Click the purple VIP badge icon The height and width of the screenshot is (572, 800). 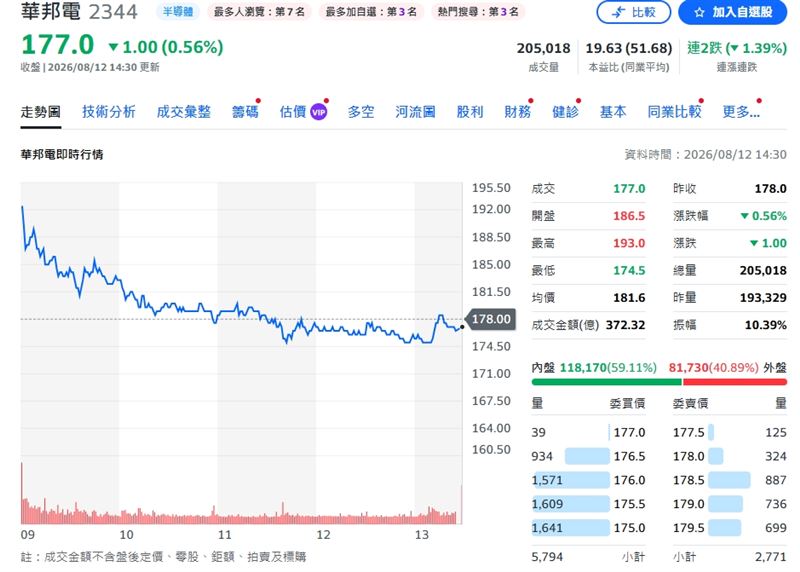click(x=318, y=112)
